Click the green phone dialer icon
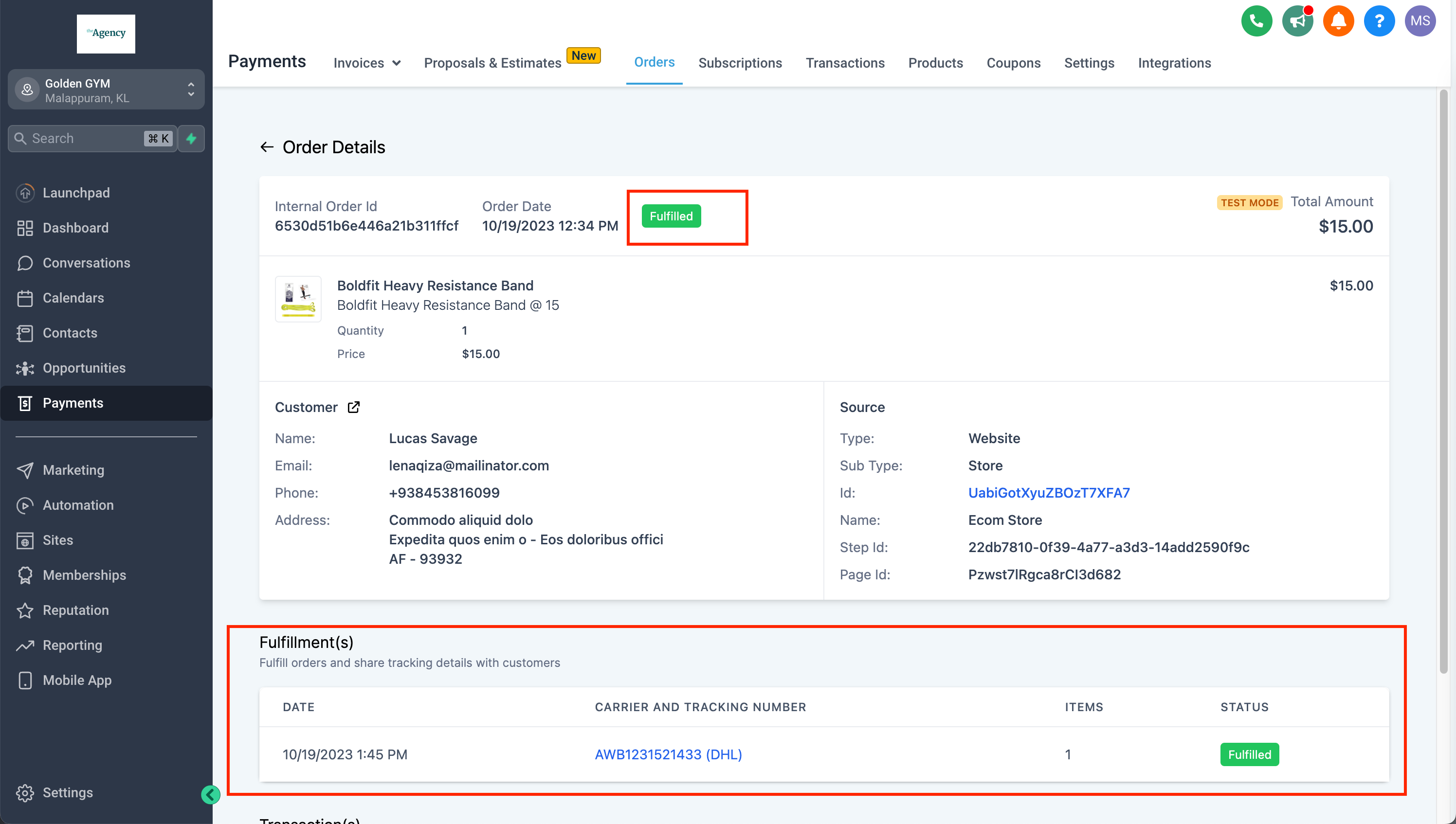This screenshot has height=824, width=1456. coord(1256,21)
